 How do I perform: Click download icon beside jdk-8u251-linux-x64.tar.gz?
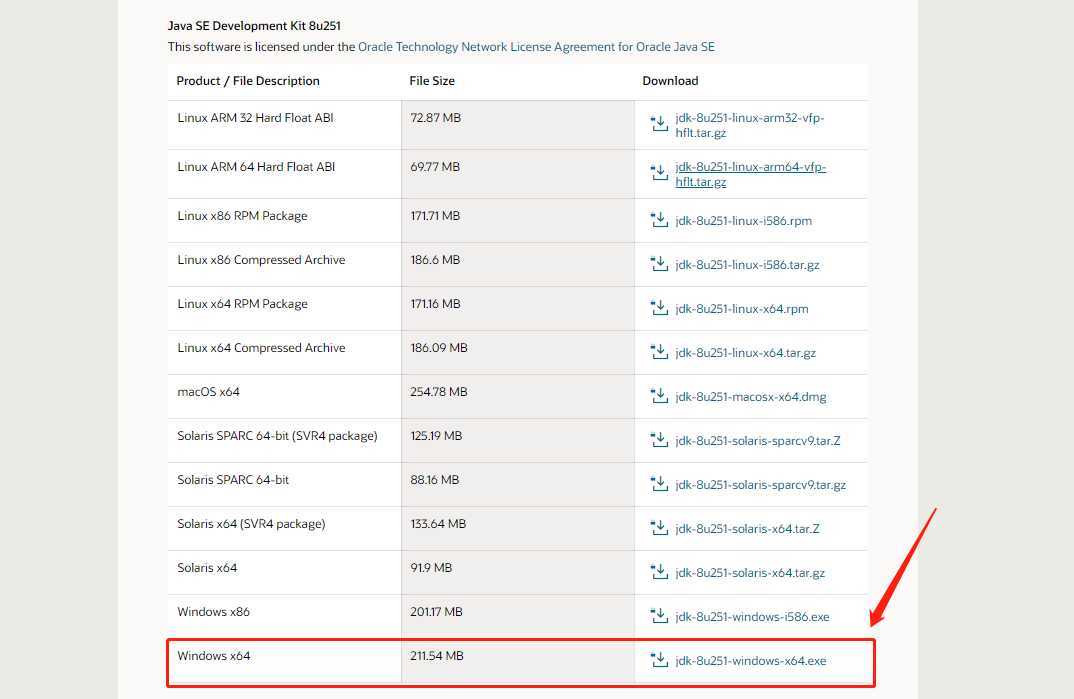click(659, 352)
